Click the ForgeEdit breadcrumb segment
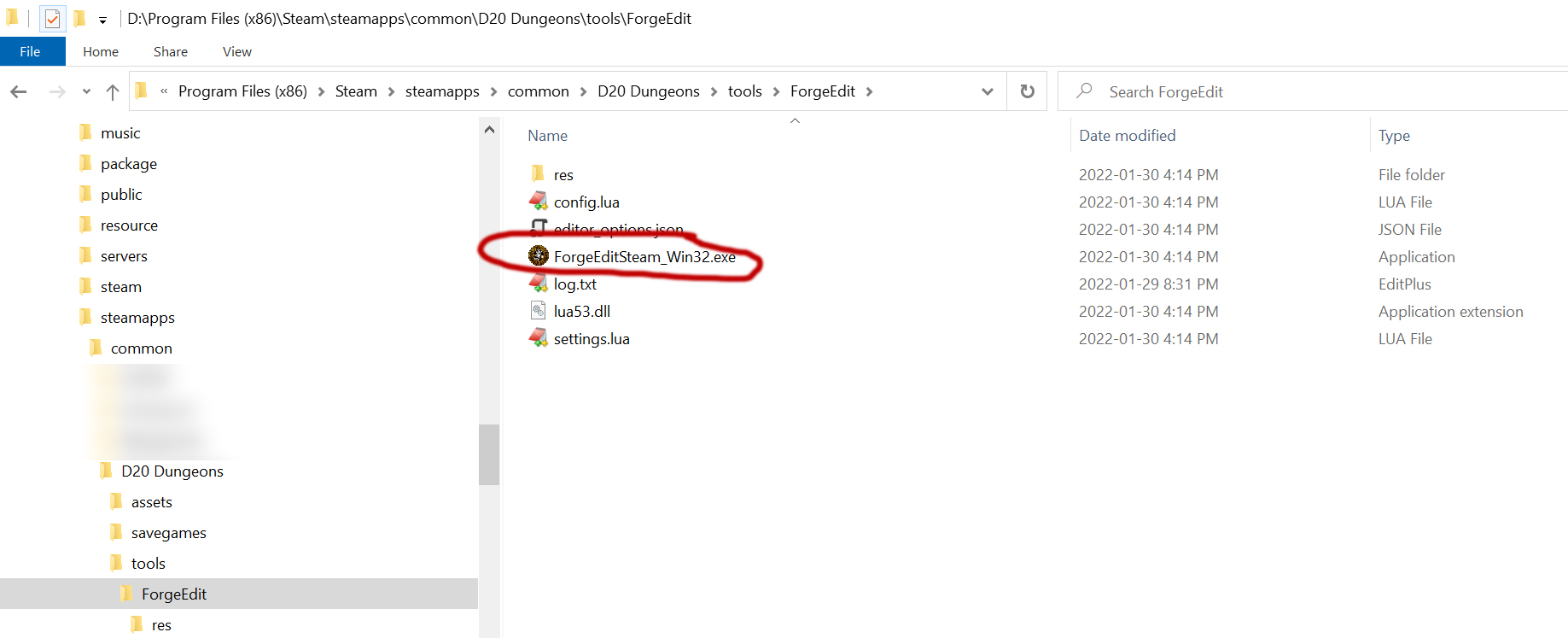This screenshot has height=638, width=1568. tap(823, 91)
